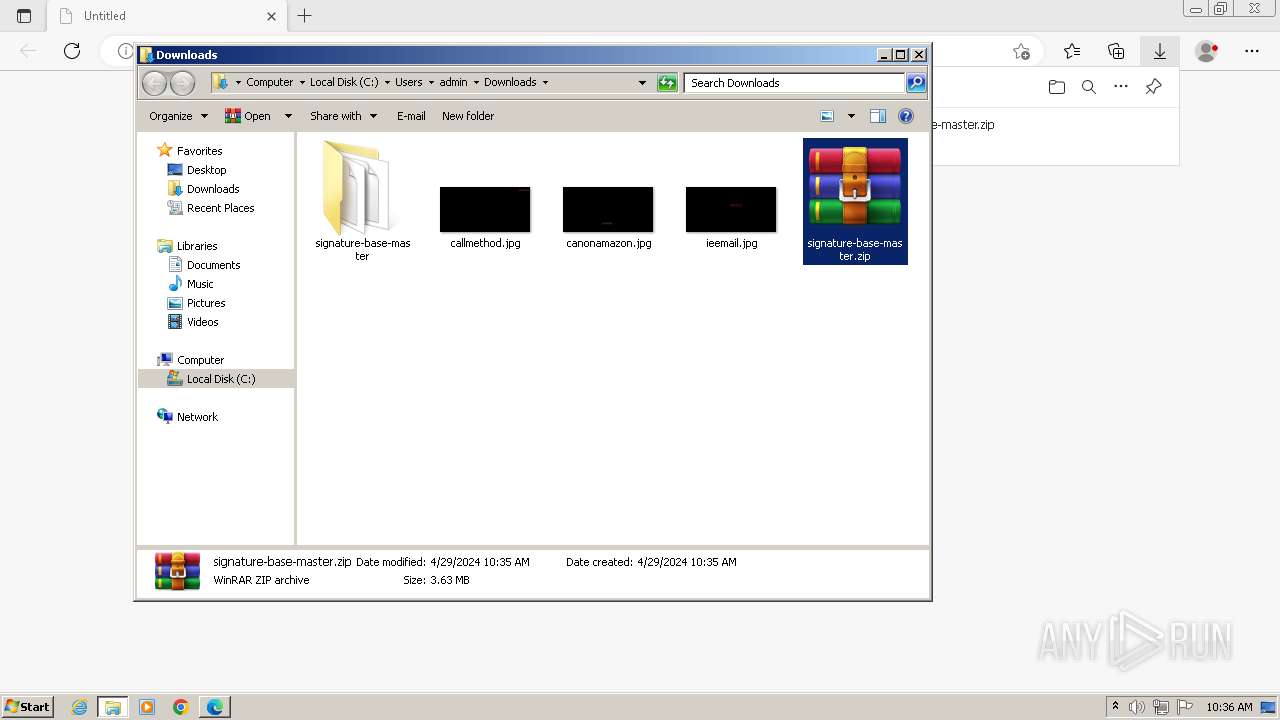Expand the views options dropdown arrow
This screenshot has width=1280, height=720.
(x=851, y=116)
